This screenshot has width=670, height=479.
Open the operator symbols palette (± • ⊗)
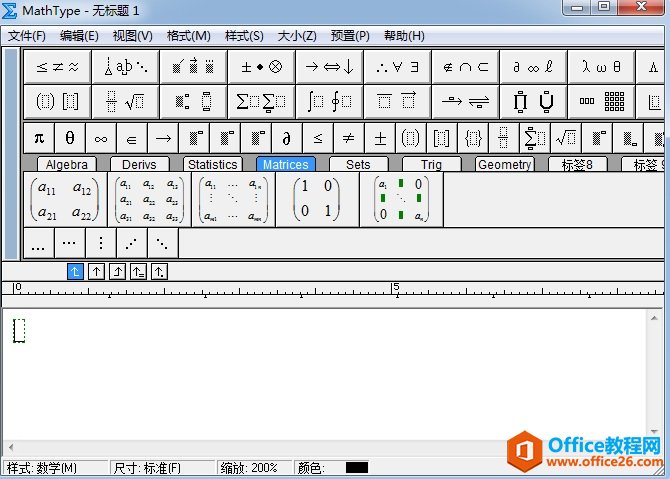pos(262,67)
